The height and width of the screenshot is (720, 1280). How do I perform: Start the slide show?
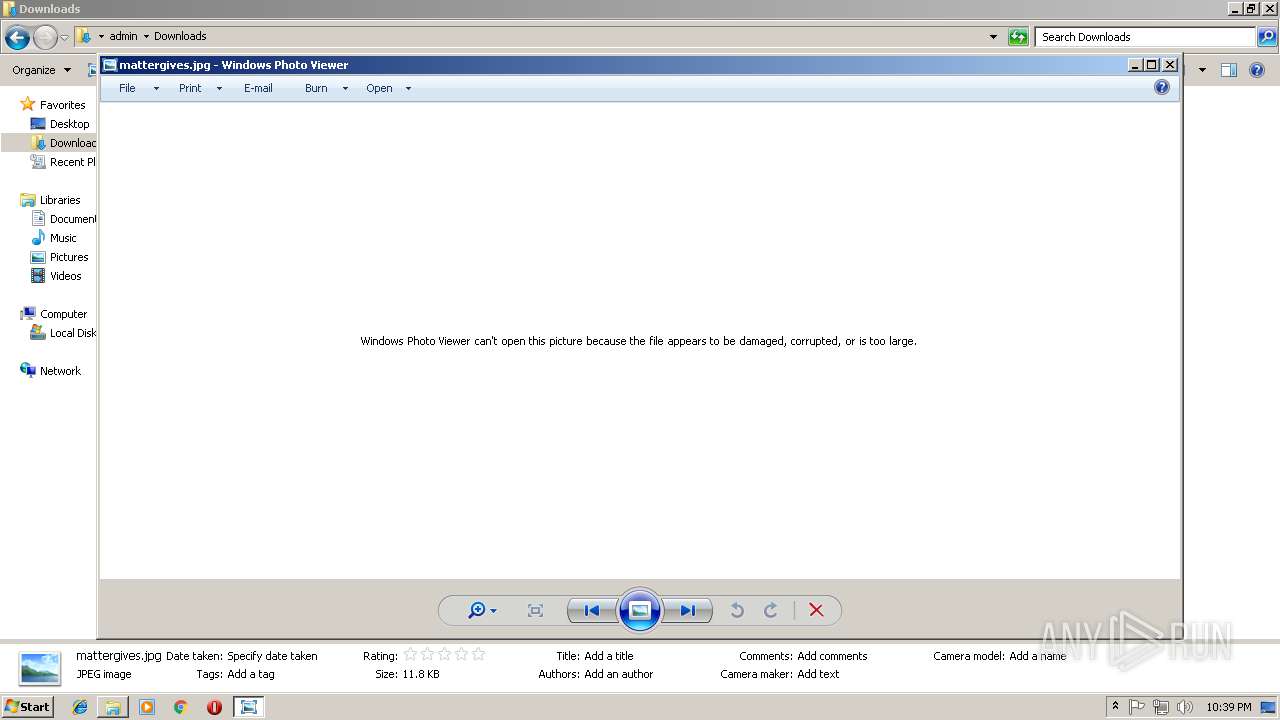(x=640, y=610)
